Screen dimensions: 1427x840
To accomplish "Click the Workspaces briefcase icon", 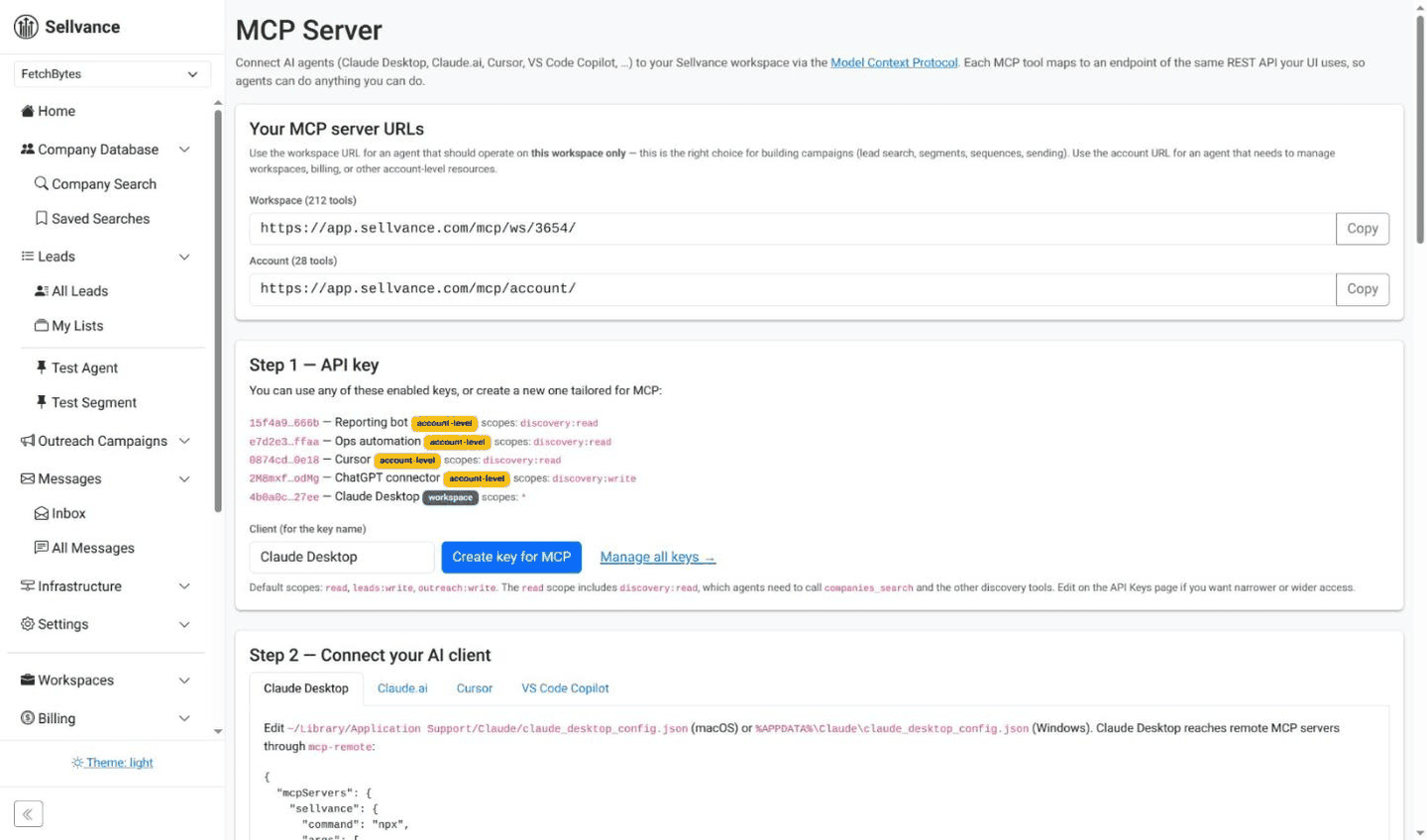I will coord(28,680).
